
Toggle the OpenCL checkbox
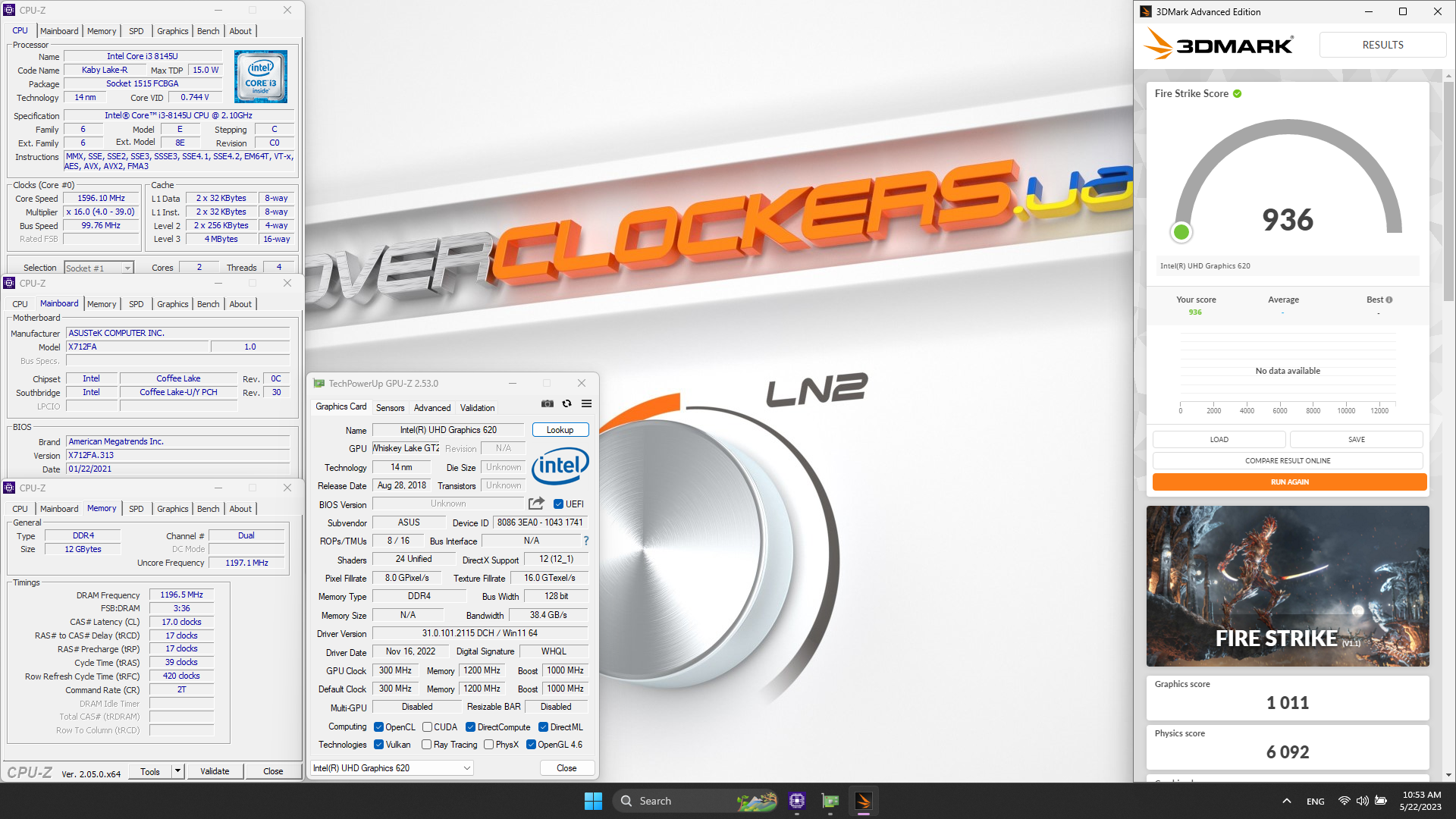pyautogui.click(x=378, y=727)
